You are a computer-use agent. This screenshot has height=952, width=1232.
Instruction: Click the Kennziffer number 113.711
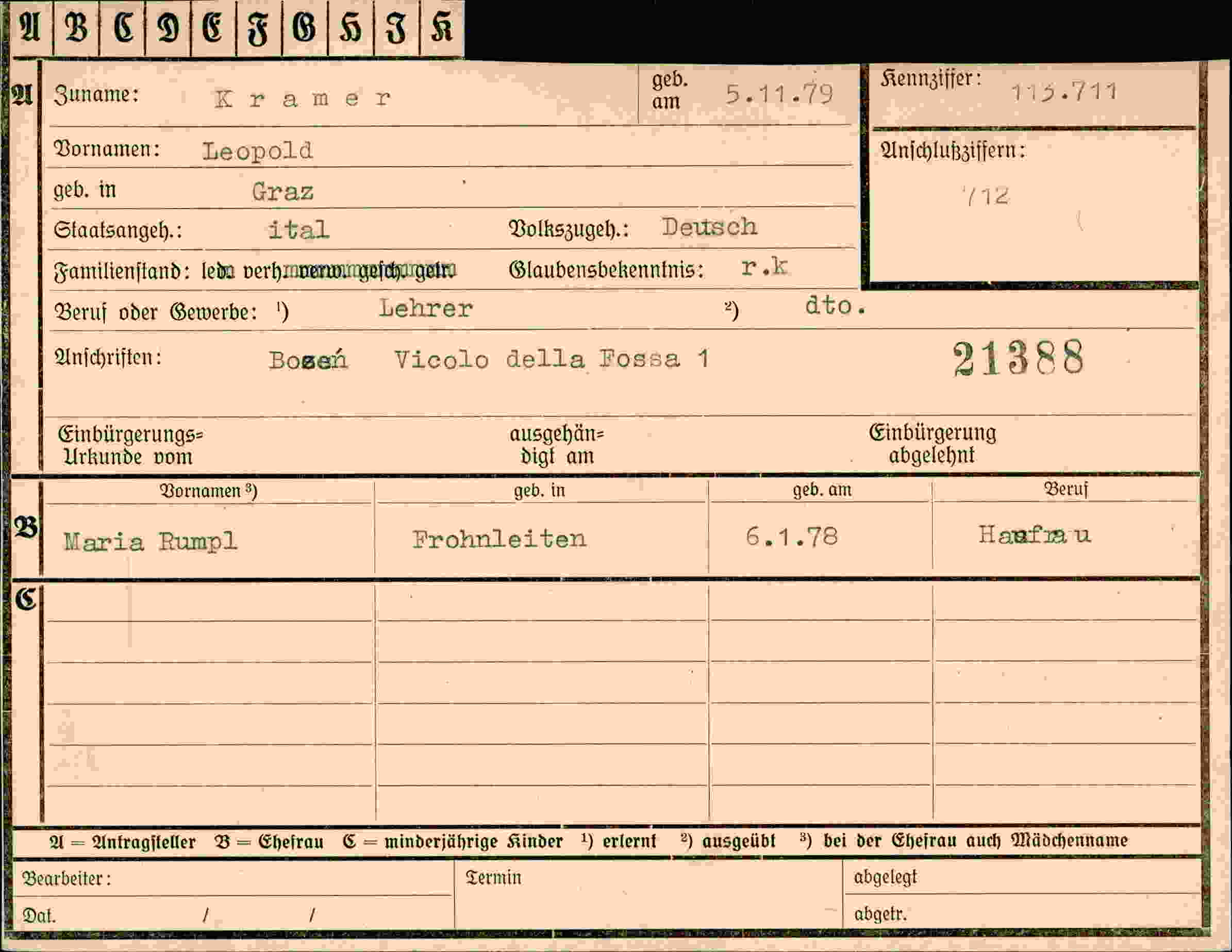[x=1064, y=92]
